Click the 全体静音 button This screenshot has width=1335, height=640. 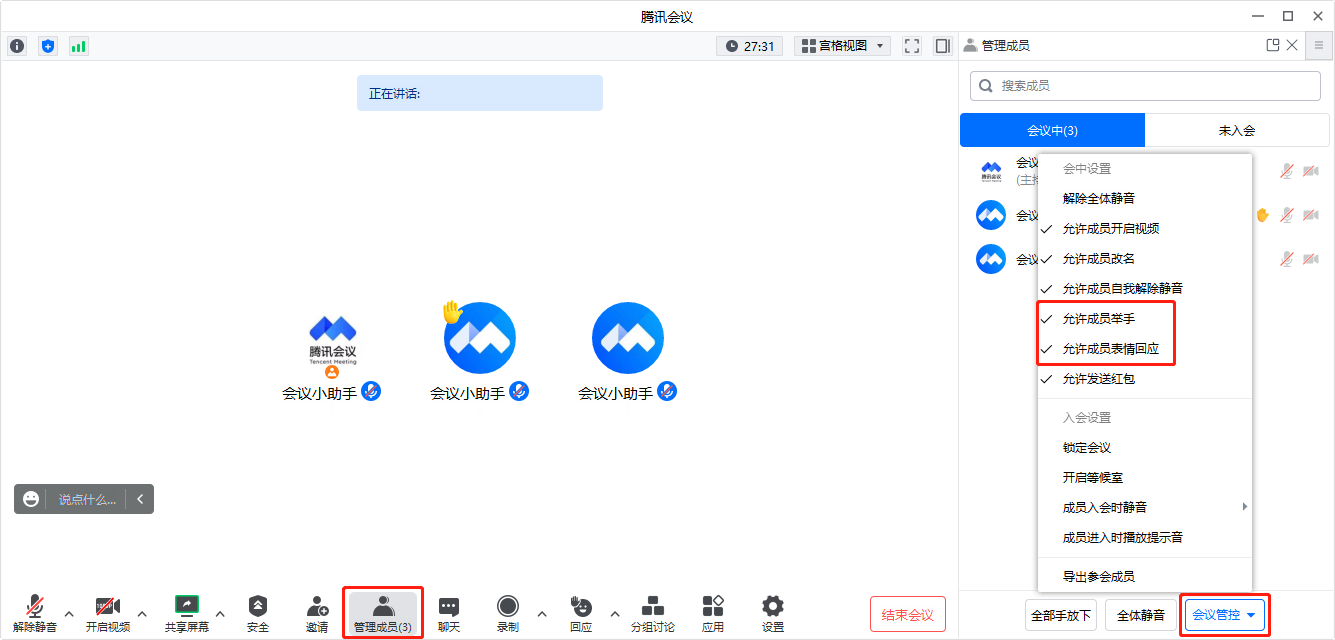tap(1141, 615)
